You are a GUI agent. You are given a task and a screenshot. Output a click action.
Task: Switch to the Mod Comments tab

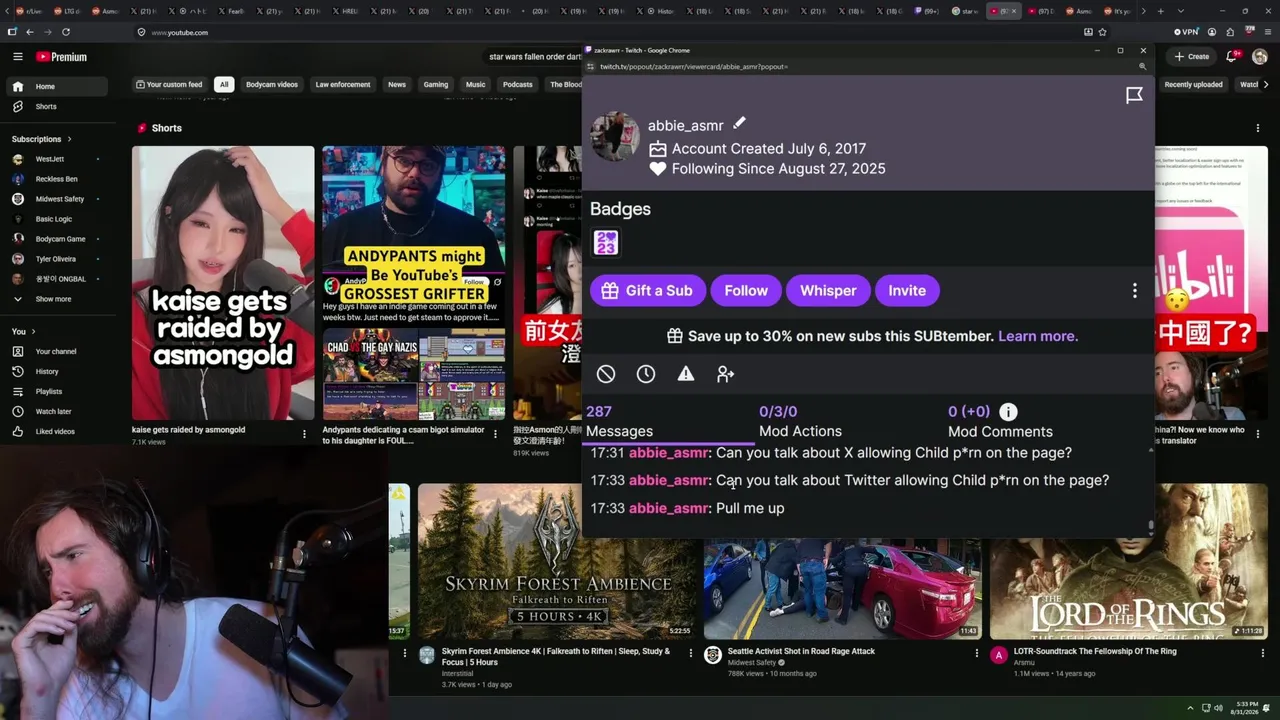[x=1000, y=421]
